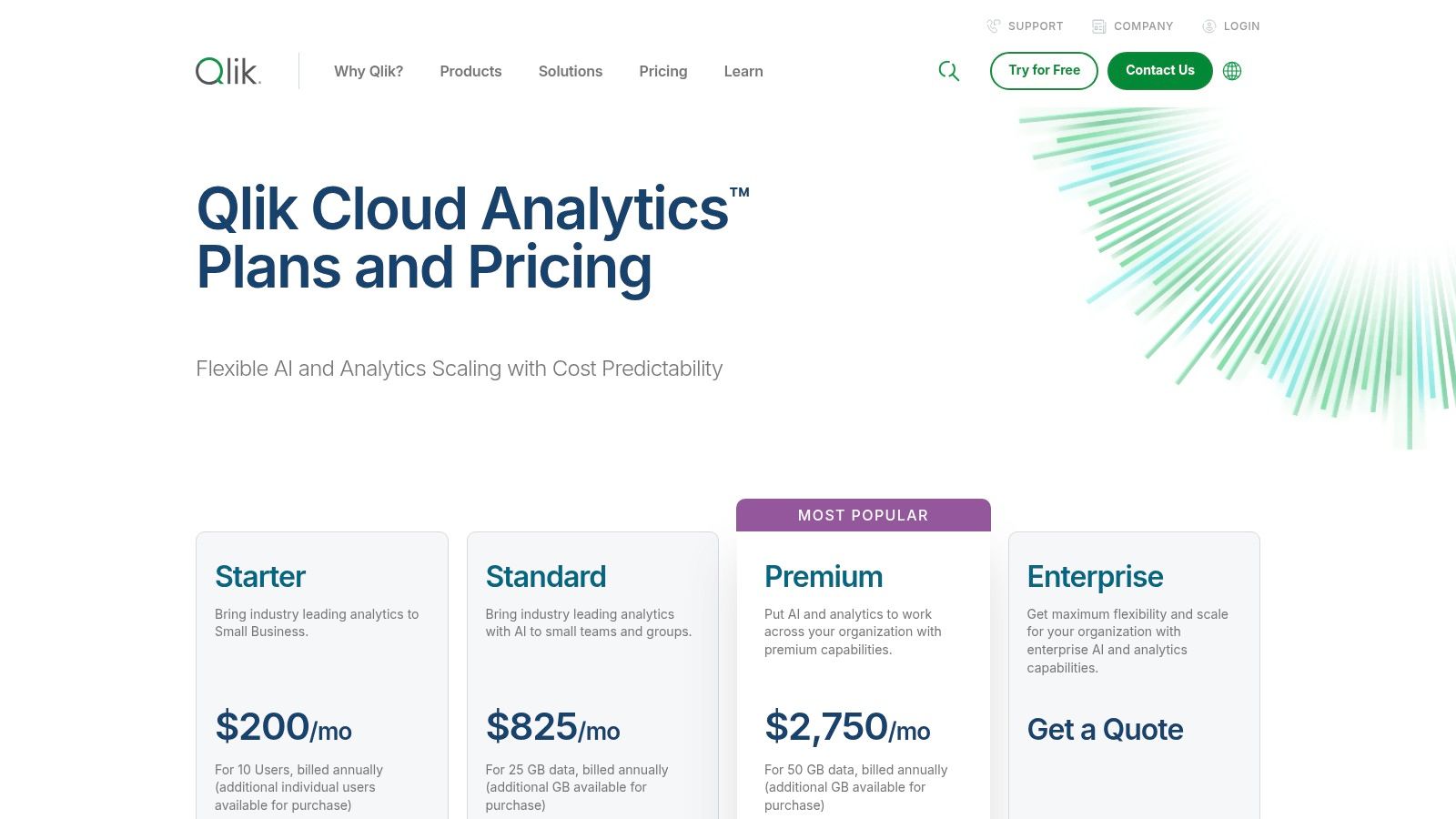Open the Pricing menu item

(663, 71)
